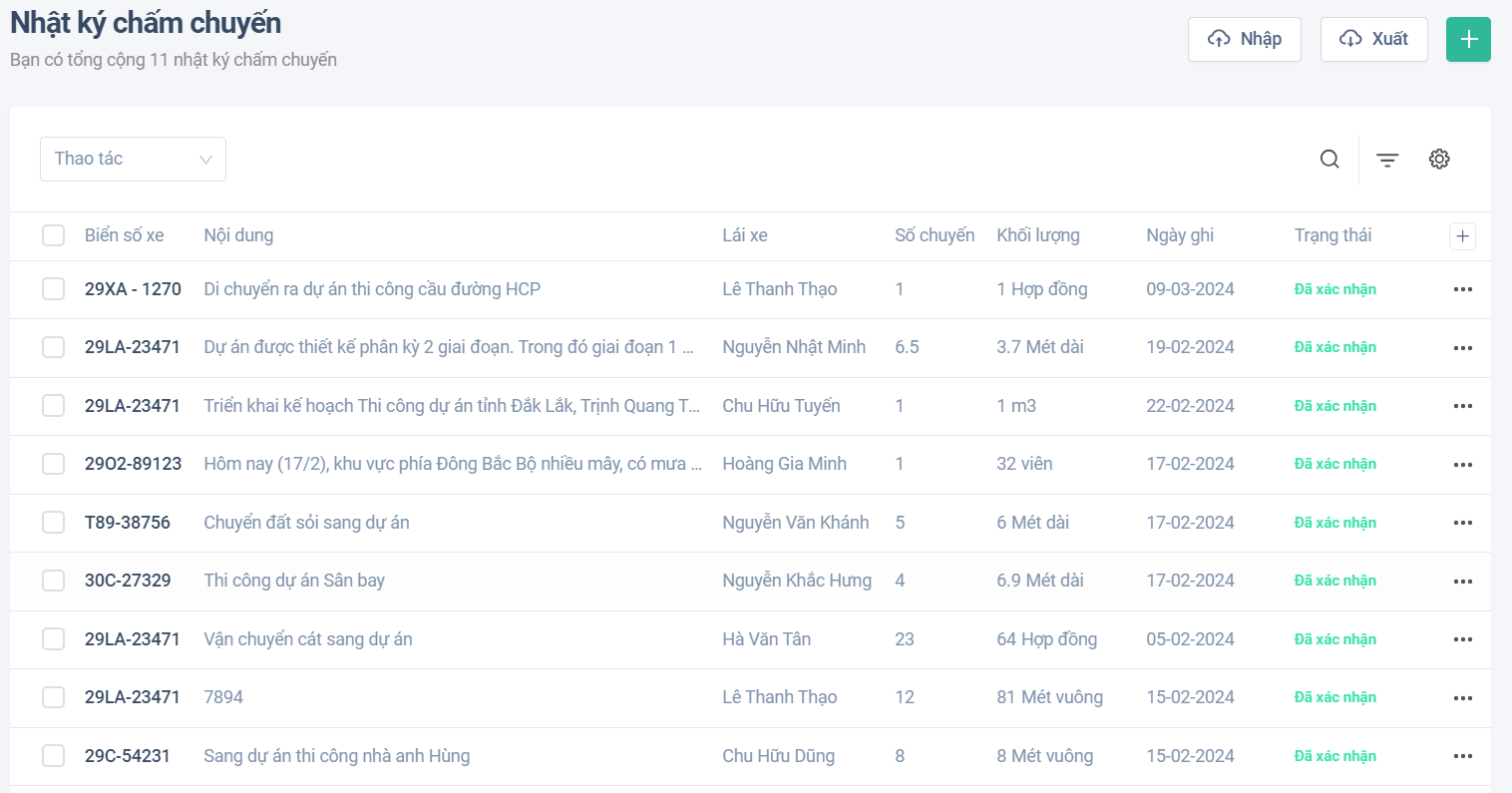Screen dimensions: 1512x793
Task: Click the Nhập import button
Action: (1244, 40)
